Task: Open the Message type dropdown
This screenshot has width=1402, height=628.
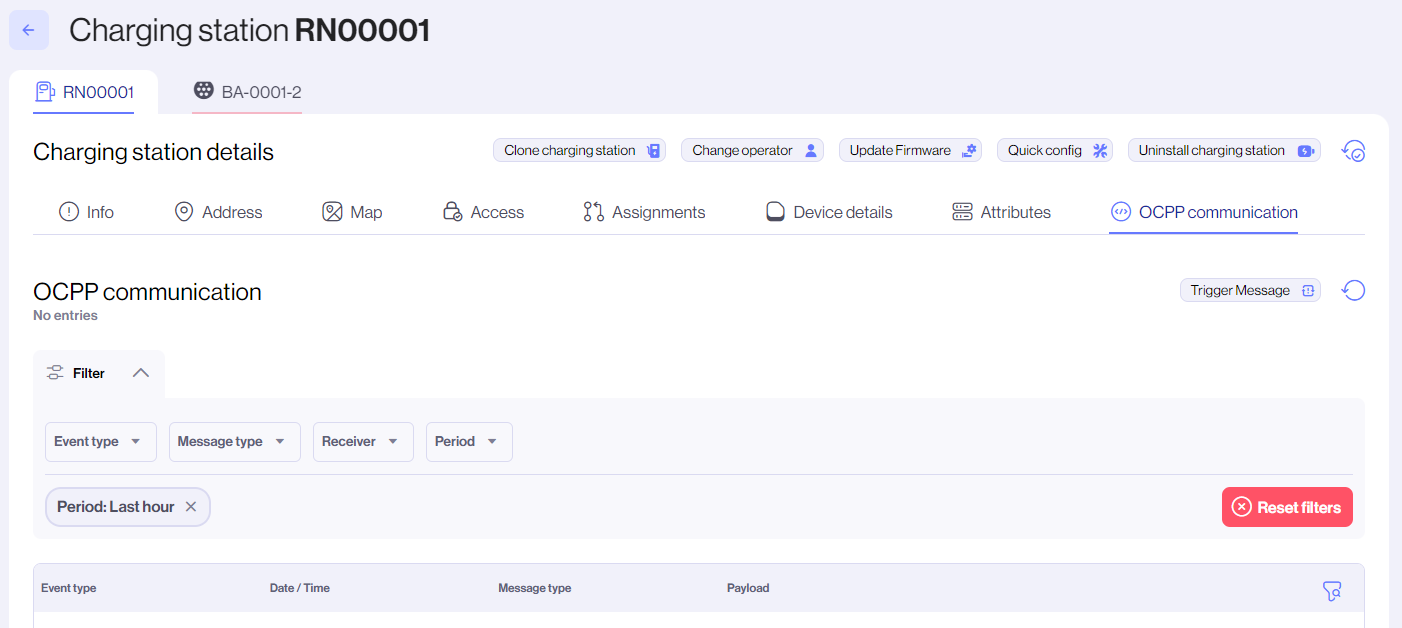Action: click(234, 442)
